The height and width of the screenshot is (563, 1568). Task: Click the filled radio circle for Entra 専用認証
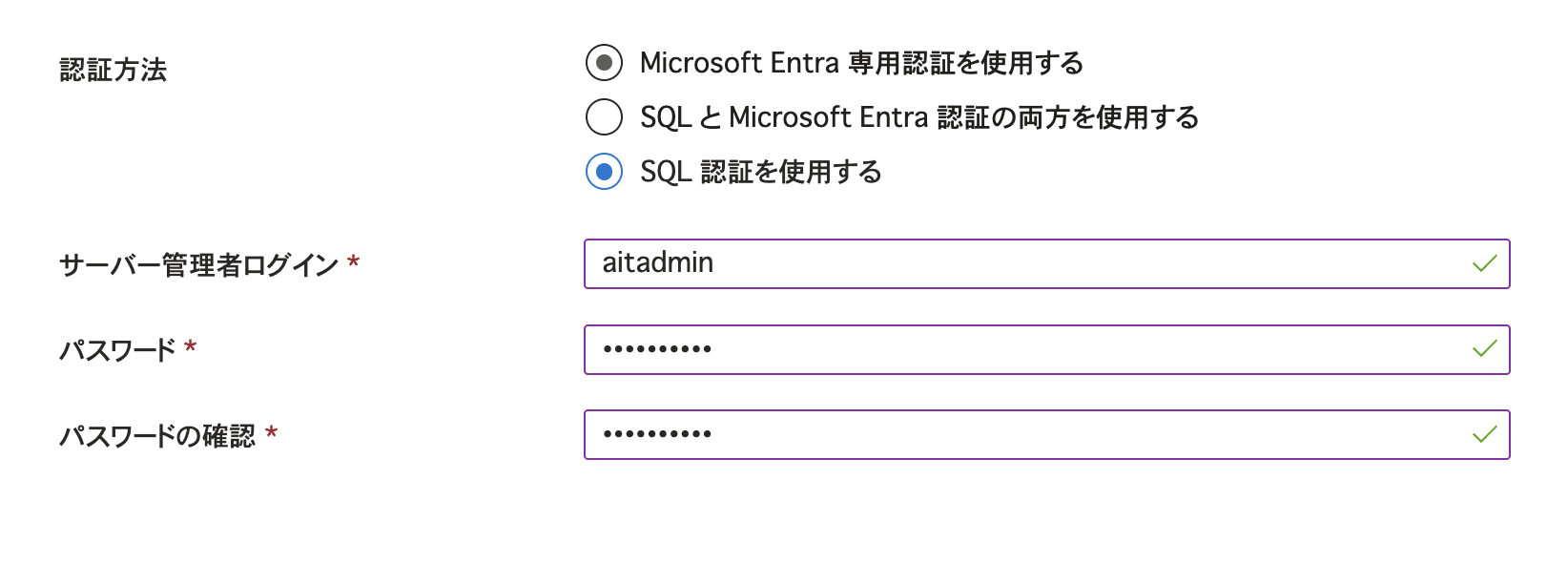[x=603, y=63]
